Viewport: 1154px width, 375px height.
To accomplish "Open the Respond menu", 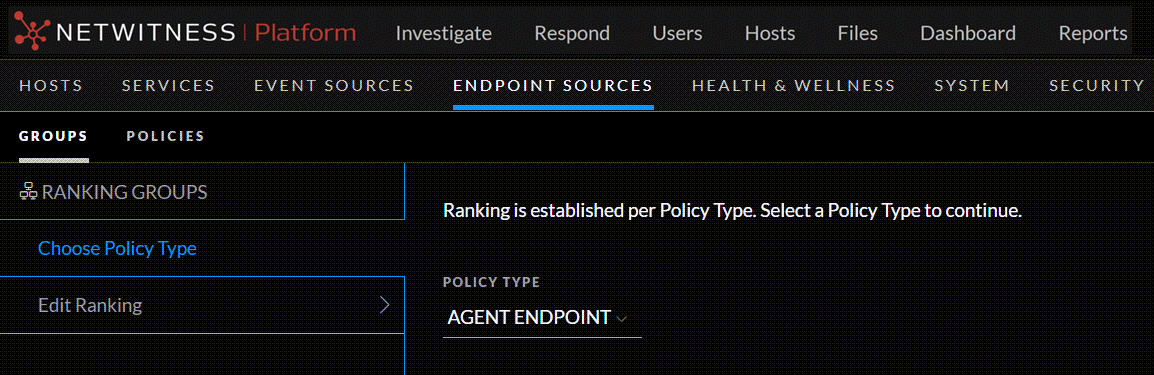I will (572, 34).
